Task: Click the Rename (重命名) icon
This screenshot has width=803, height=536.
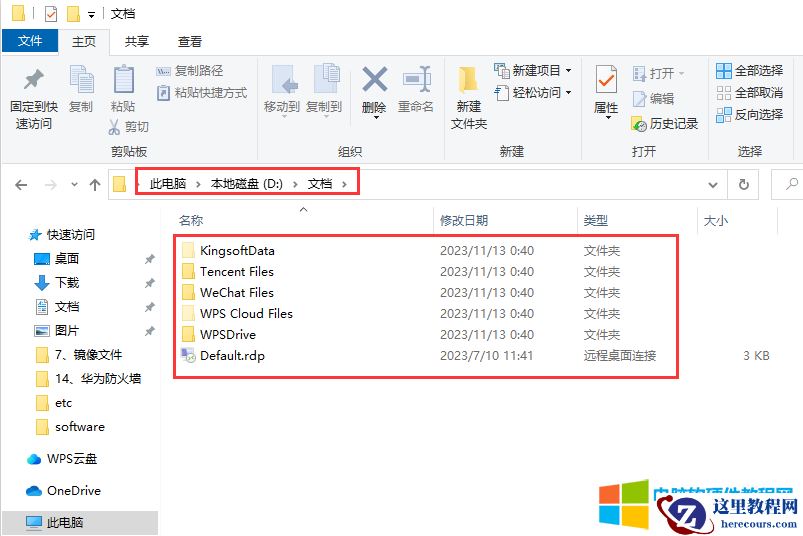Action: click(416, 79)
